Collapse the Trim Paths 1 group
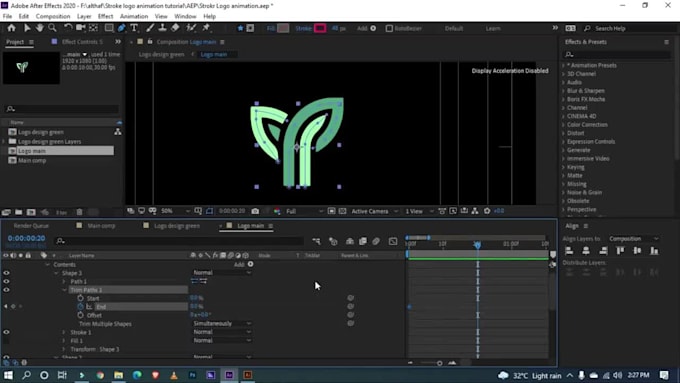Screen dimensions: 680x383 pos(64,290)
